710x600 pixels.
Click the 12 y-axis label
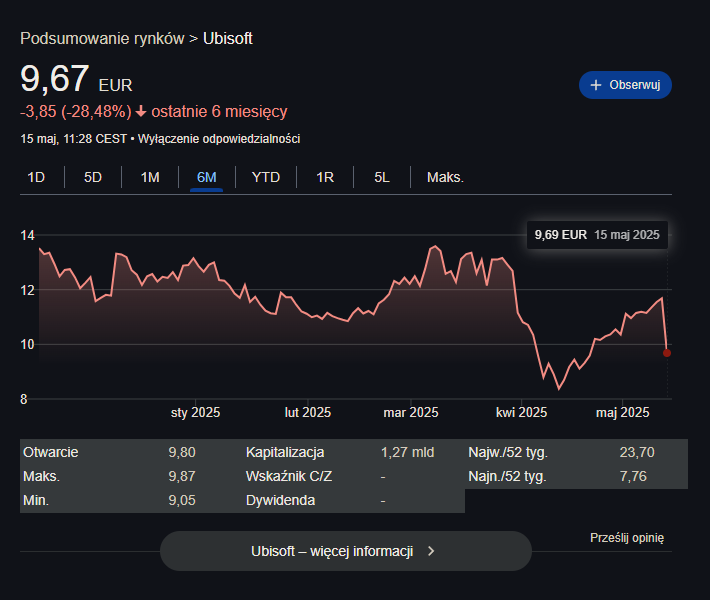point(27,290)
